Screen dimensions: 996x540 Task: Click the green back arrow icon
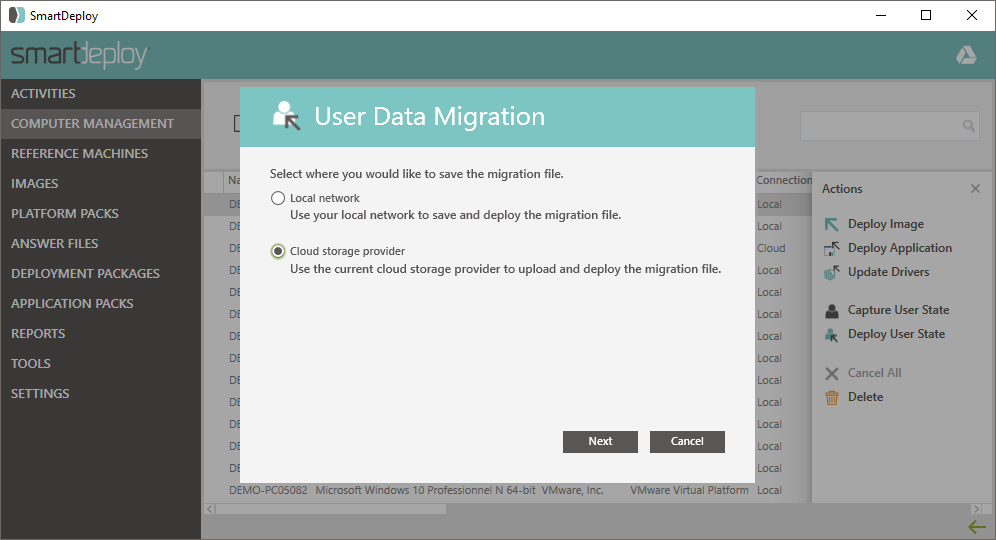coord(976,527)
